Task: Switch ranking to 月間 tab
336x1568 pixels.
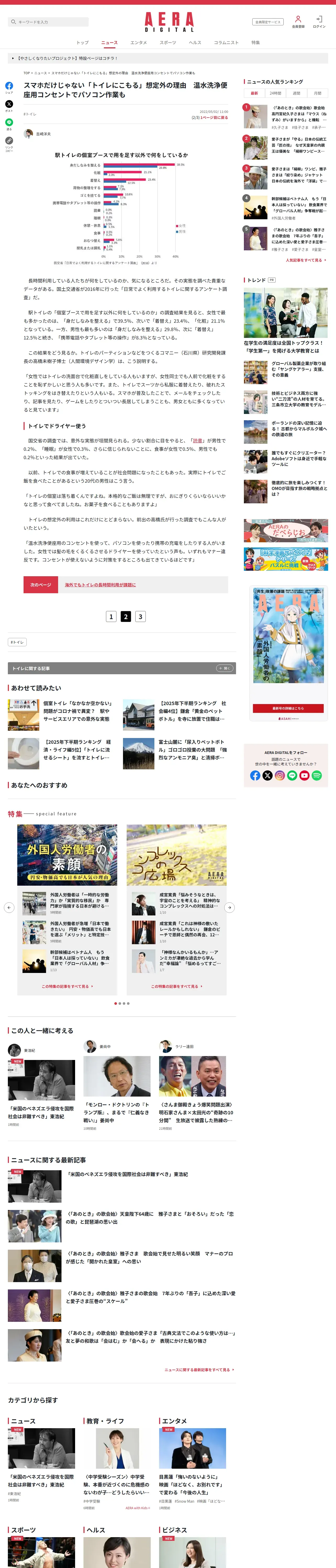Action: click(x=317, y=93)
